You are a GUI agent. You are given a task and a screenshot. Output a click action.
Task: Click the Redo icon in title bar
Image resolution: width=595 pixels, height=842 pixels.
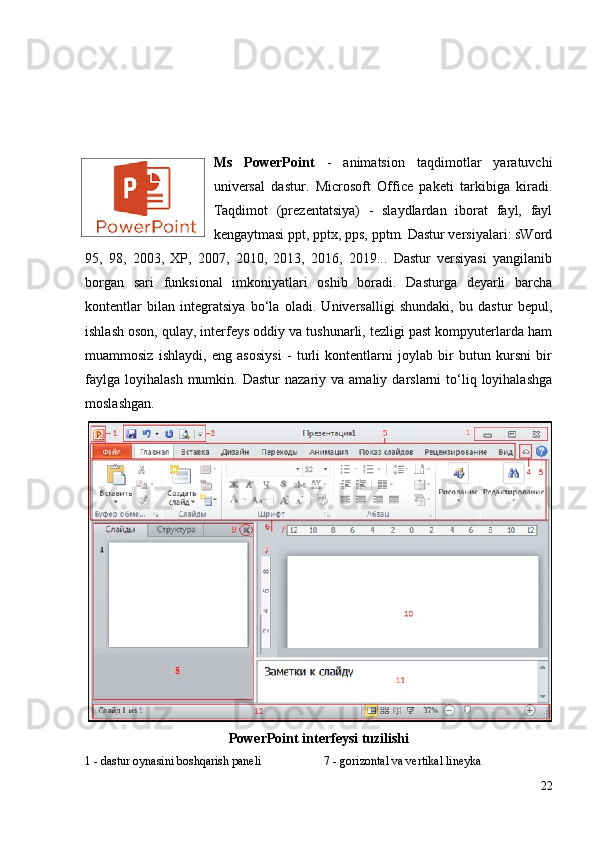169,433
